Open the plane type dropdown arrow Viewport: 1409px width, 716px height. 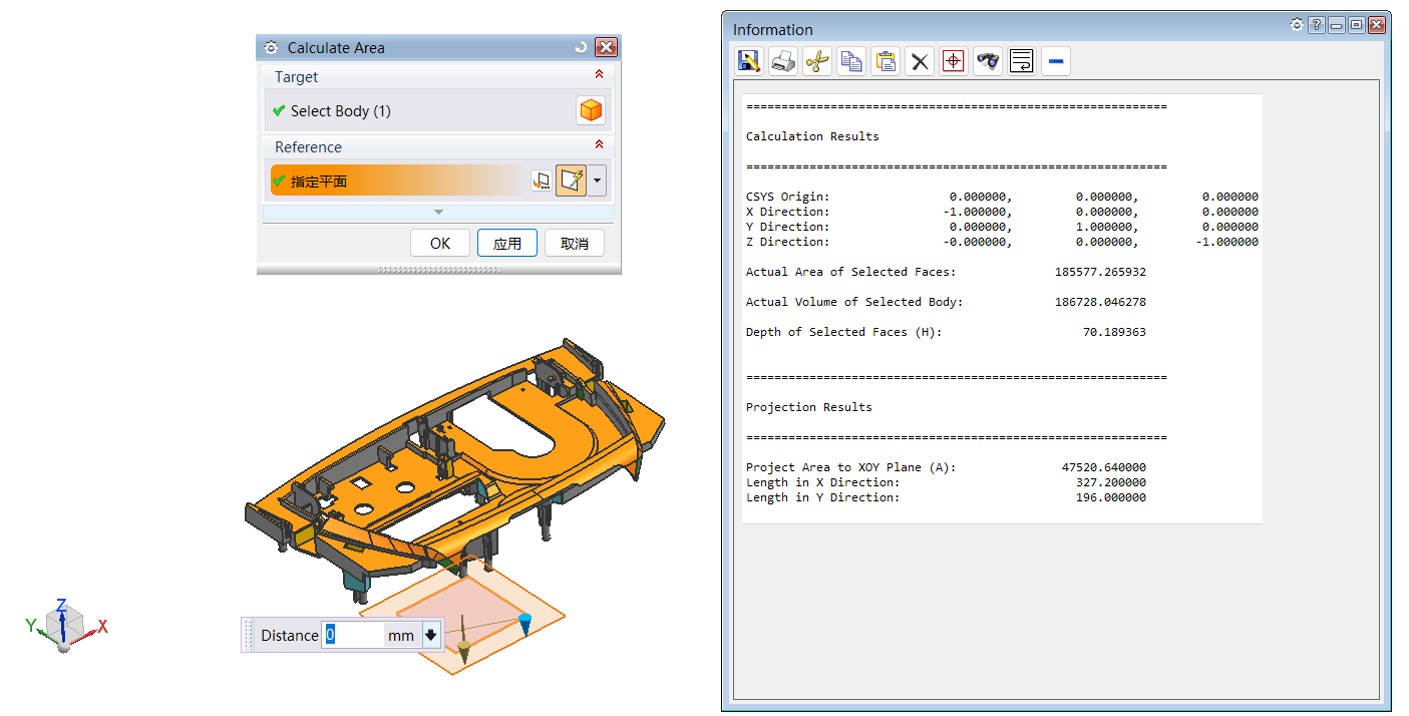[x=598, y=181]
